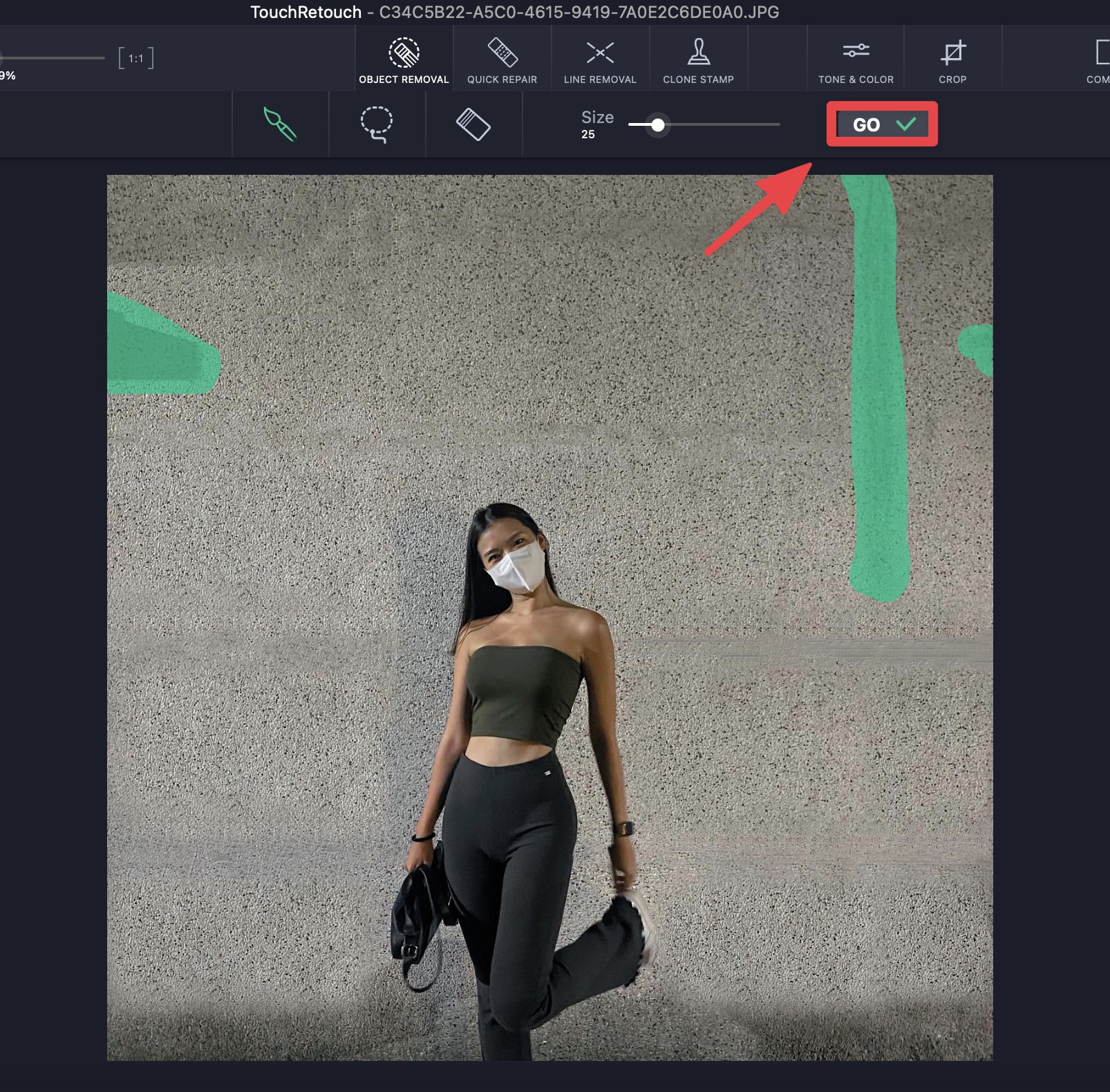This screenshot has height=1092, width=1110.
Task: Pick the green brush selection tool
Action: point(280,124)
